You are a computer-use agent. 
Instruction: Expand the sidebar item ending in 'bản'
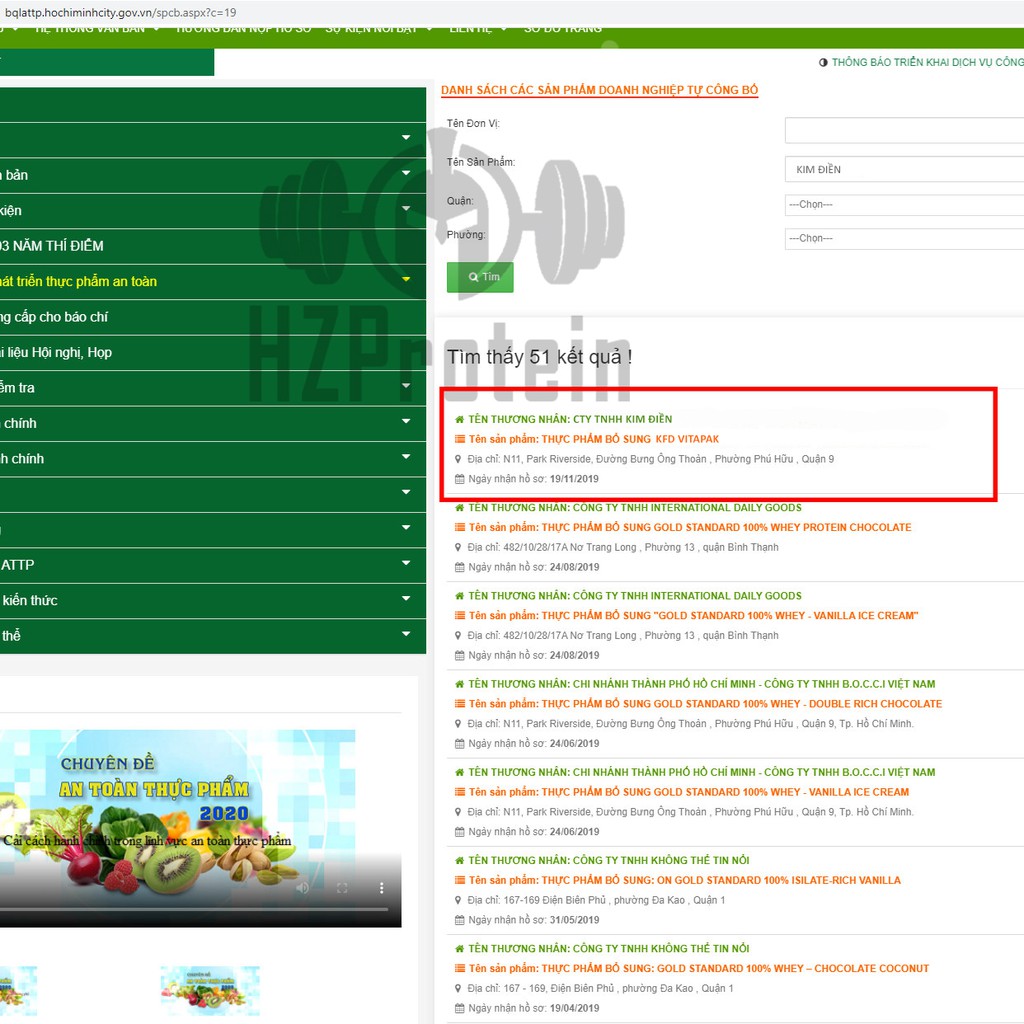[406, 173]
